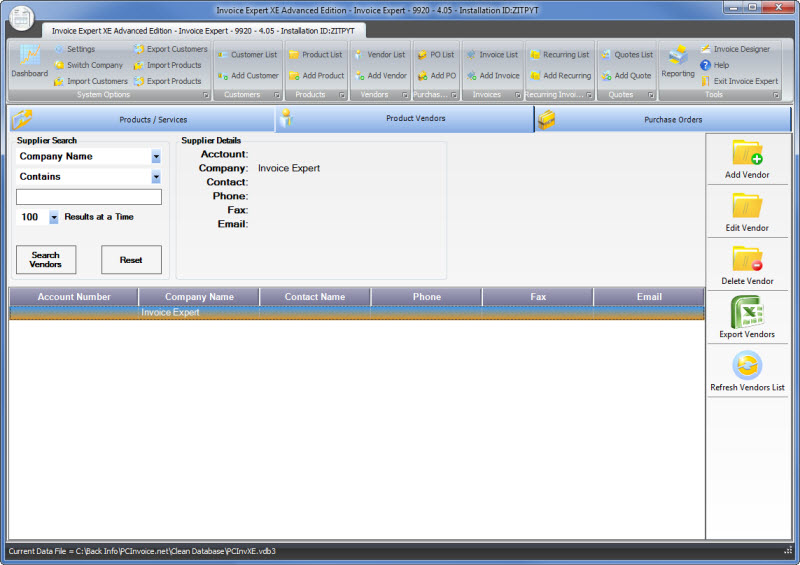The width and height of the screenshot is (800, 565).
Task: Expand the Tools group launcher
Action: pos(776,95)
